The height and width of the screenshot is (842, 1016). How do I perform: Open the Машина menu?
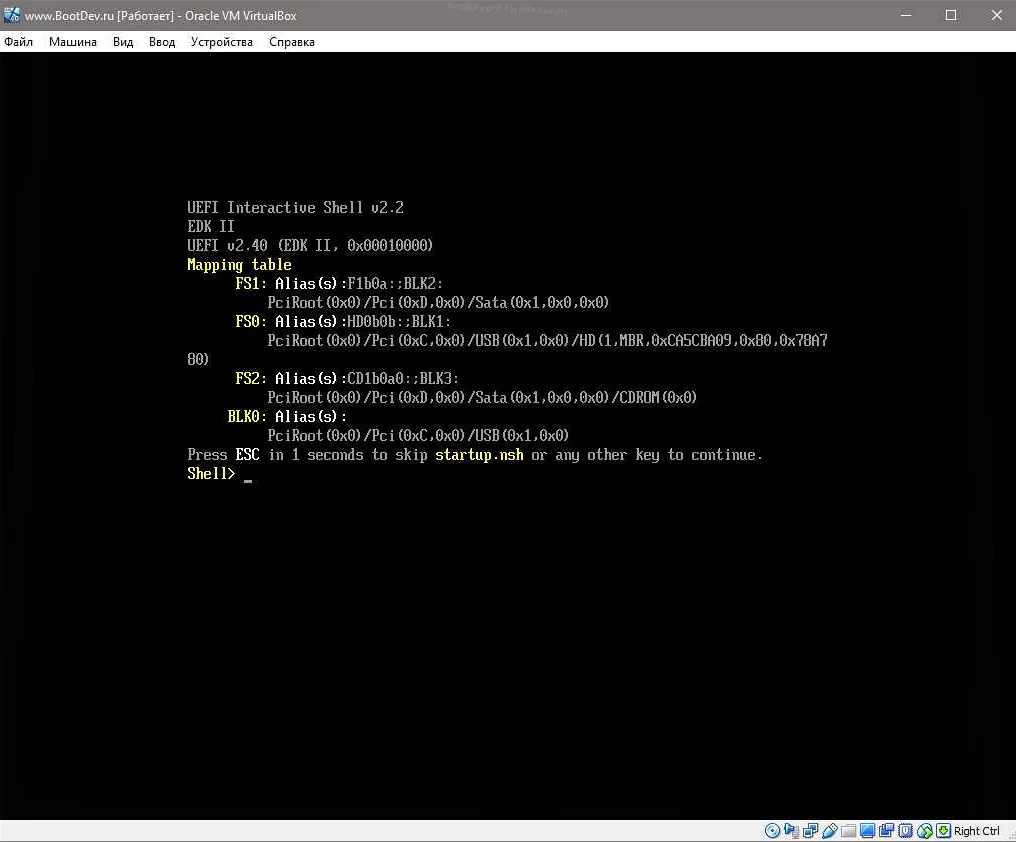point(71,41)
